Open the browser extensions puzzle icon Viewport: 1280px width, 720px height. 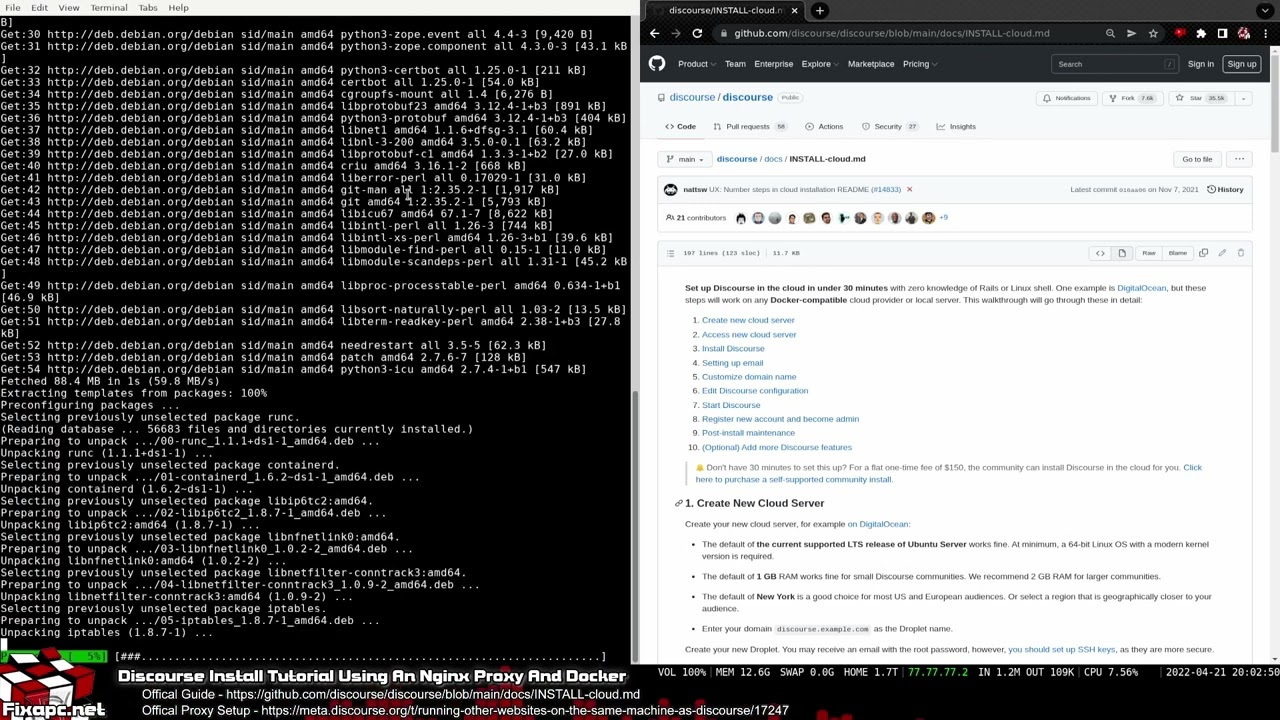coord(1201,33)
